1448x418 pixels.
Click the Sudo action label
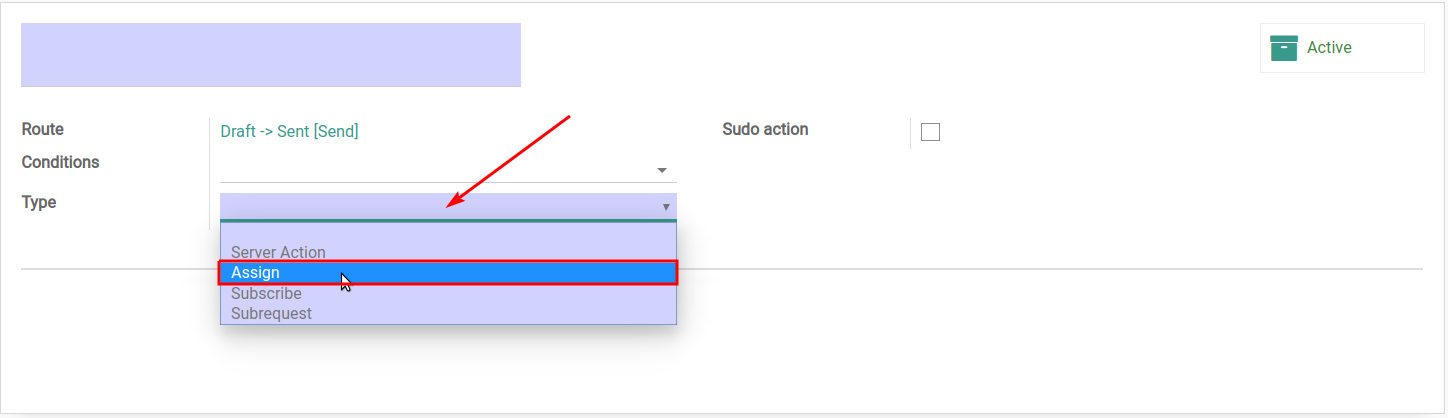765,129
